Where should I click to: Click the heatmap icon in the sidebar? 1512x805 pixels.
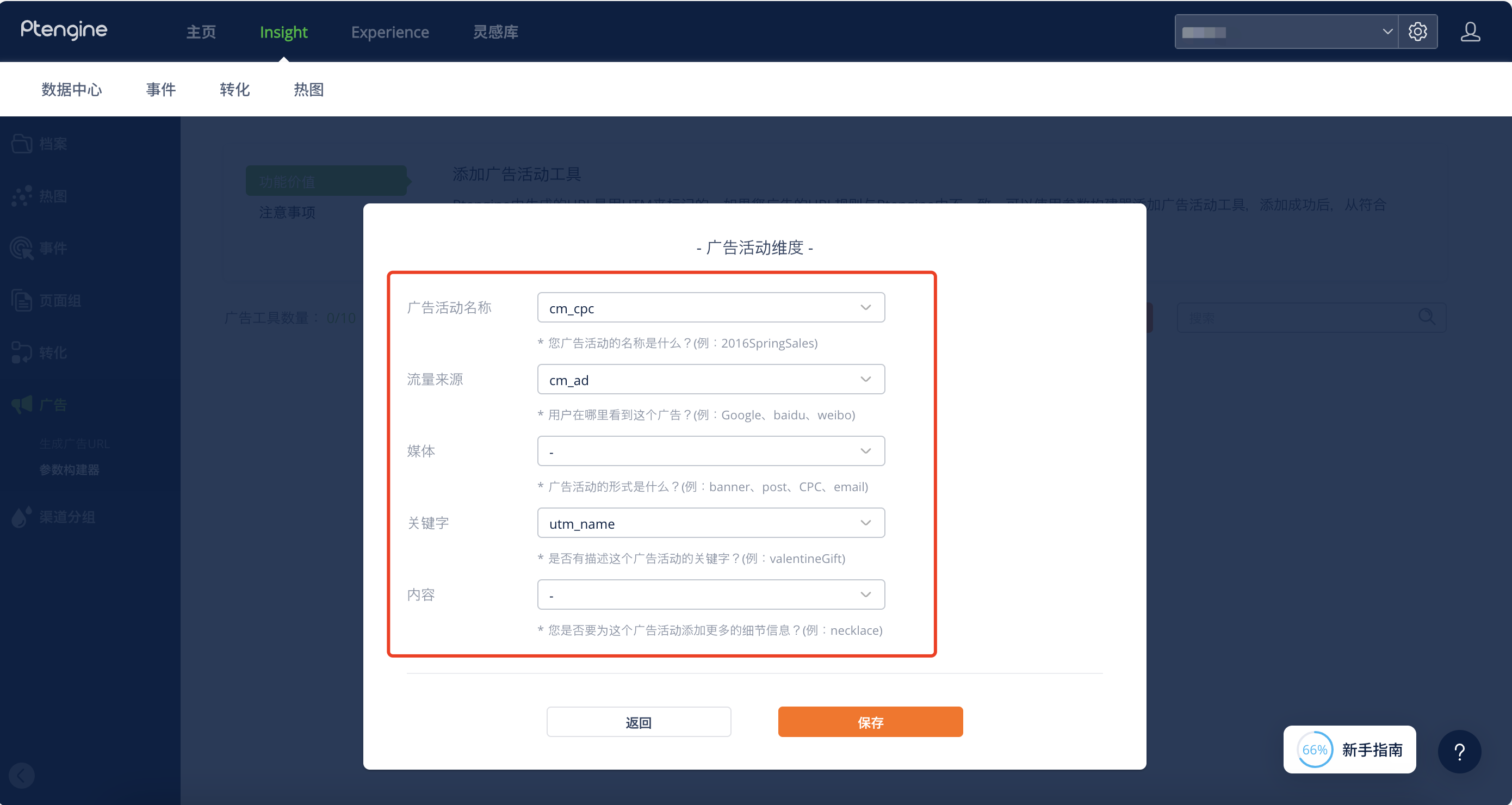pyautogui.click(x=22, y=196)
